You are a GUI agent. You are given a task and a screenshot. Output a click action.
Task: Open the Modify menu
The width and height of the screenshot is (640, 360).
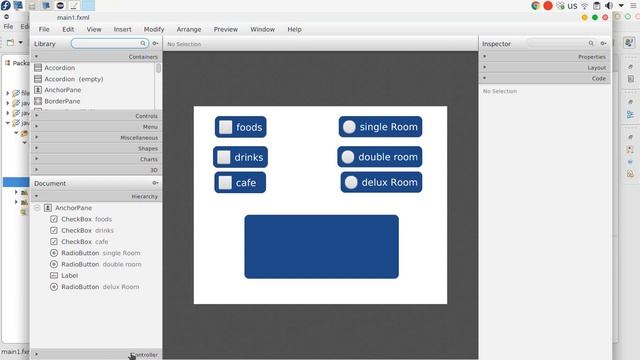(x=154, y=29)
